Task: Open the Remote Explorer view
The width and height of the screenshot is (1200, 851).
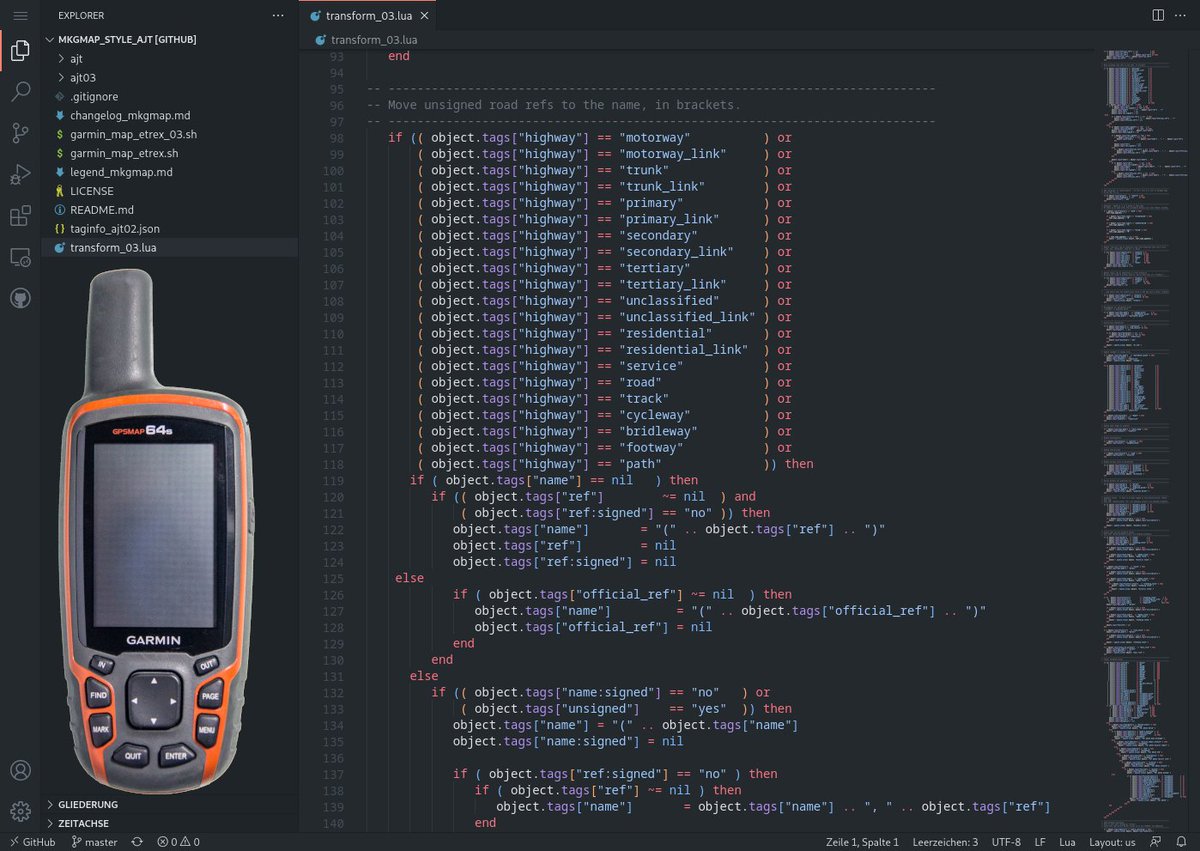Action: click(20, 257)
